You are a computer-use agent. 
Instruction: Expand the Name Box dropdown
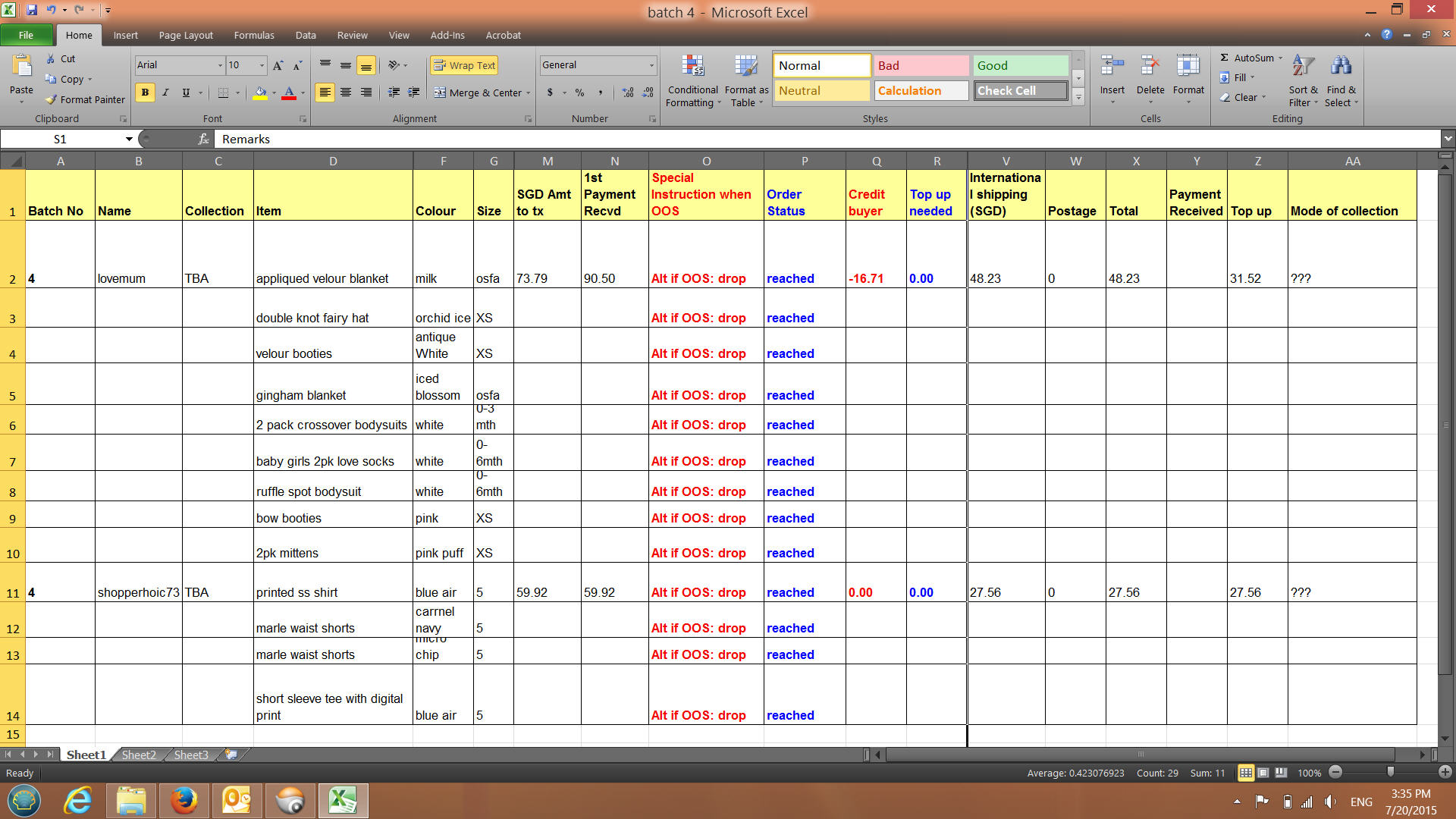click(129, 139)
